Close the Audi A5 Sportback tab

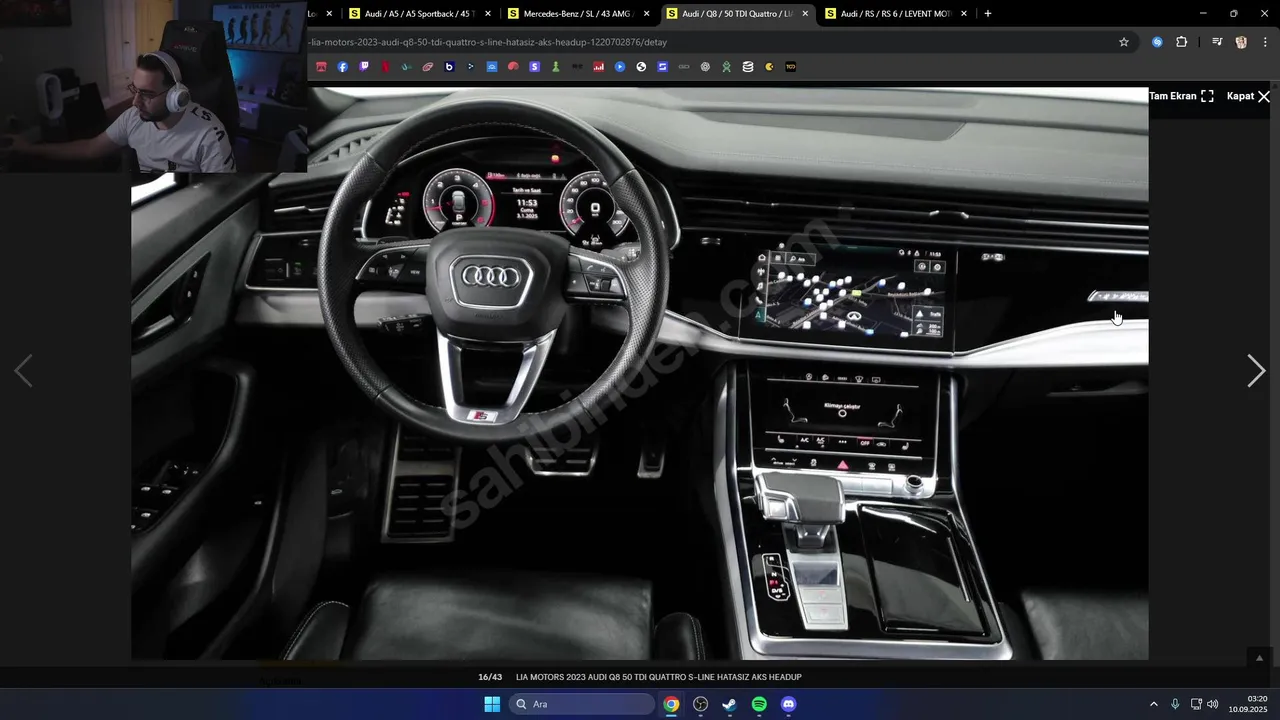pos(488,14)
